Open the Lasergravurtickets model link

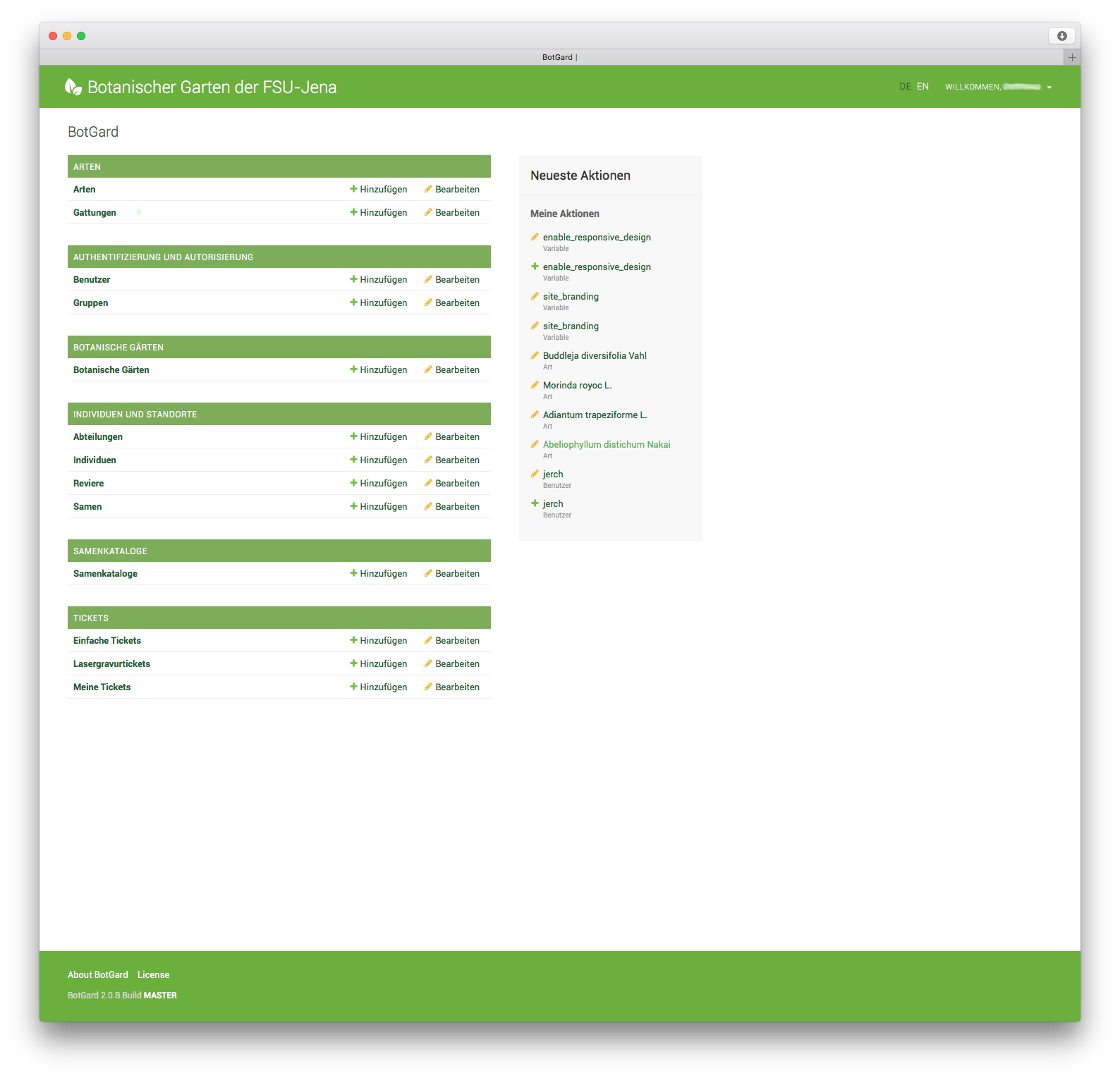coord(112,663)
